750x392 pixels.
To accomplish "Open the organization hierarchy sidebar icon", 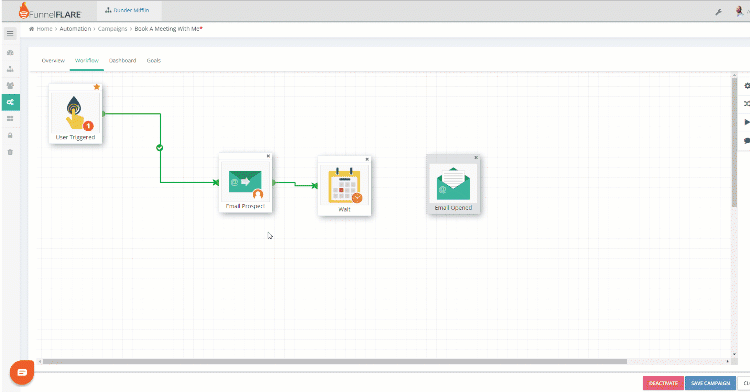I will [x=10, y=69].
